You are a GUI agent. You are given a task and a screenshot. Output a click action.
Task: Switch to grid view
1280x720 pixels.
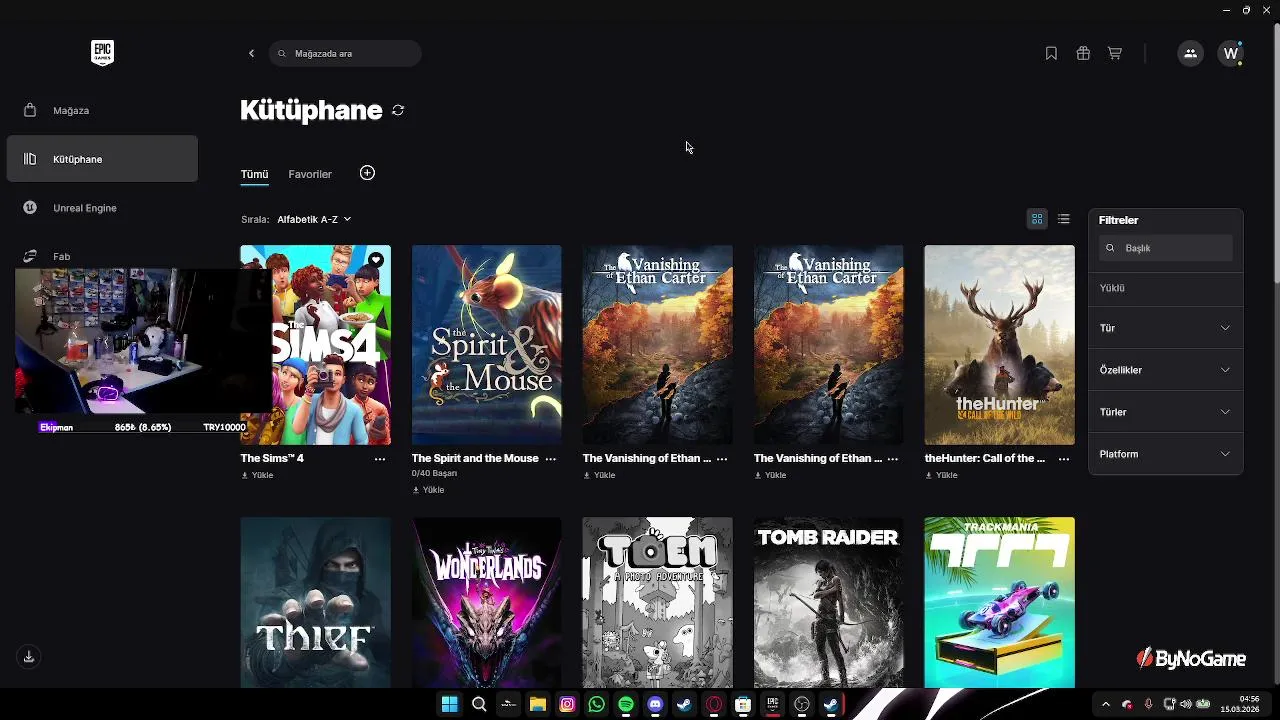[x=1037, y=219]
